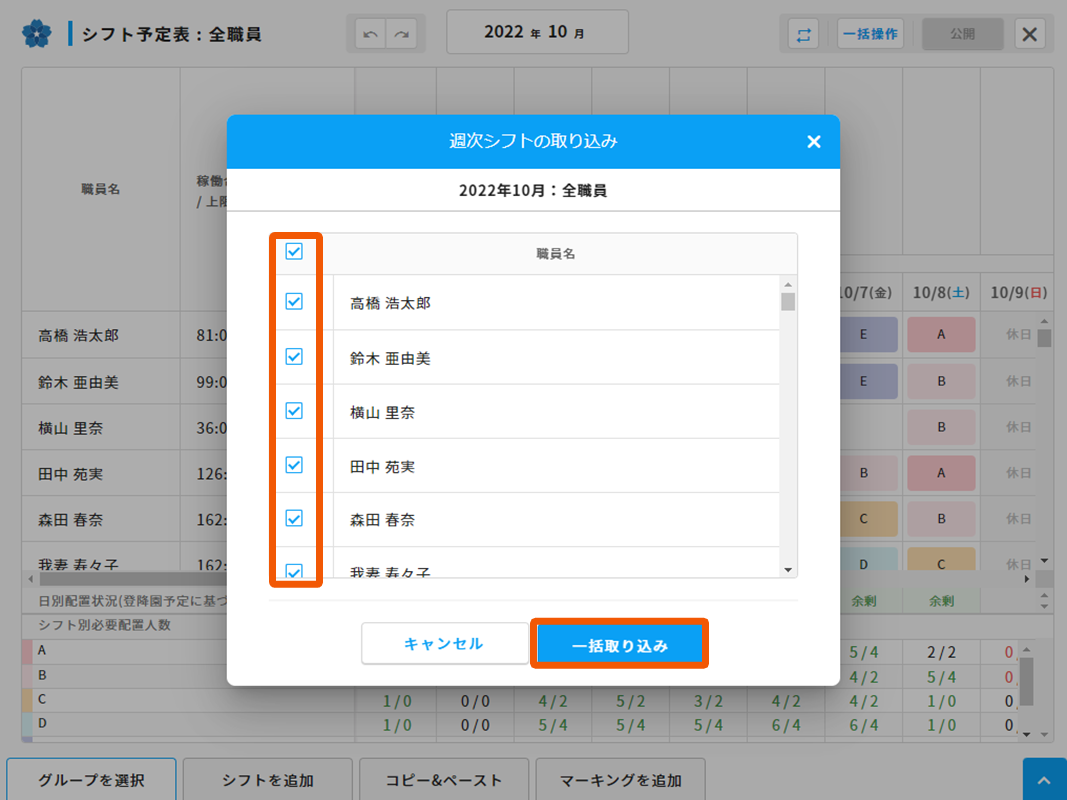Click the コピー&ペースト tab button
Viewport: 1067px width, 800px height.
click(444, 780)
